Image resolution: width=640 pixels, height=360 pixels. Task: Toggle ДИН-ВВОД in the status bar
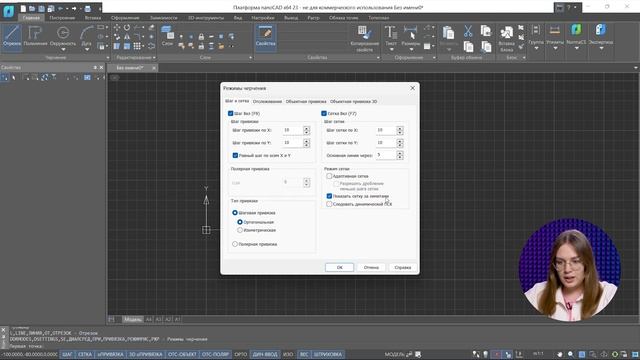tap(265, 354)
